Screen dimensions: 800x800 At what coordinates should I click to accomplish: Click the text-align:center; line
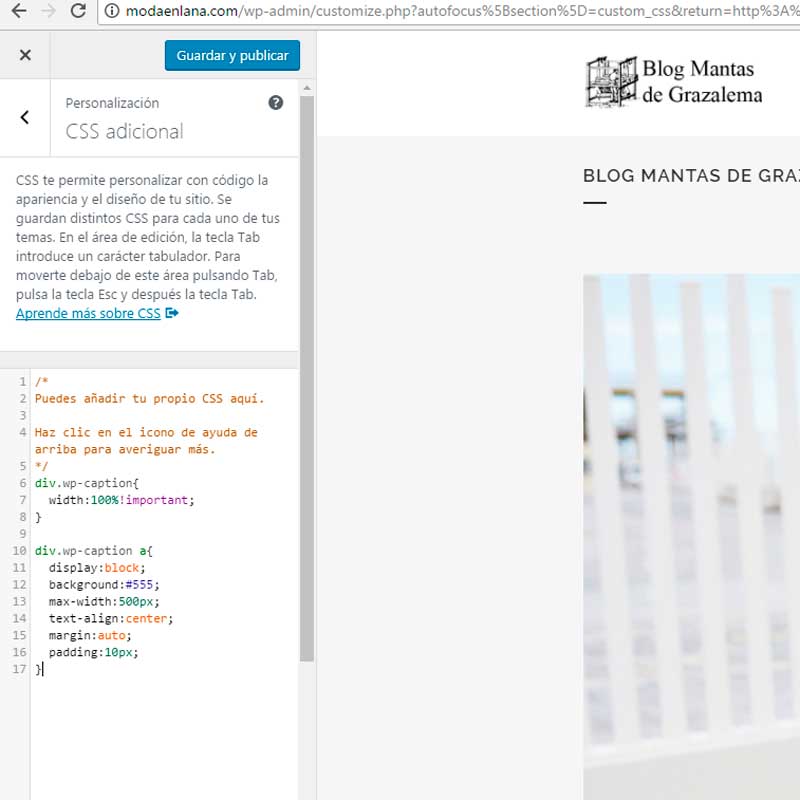click(x=111, y=618)
